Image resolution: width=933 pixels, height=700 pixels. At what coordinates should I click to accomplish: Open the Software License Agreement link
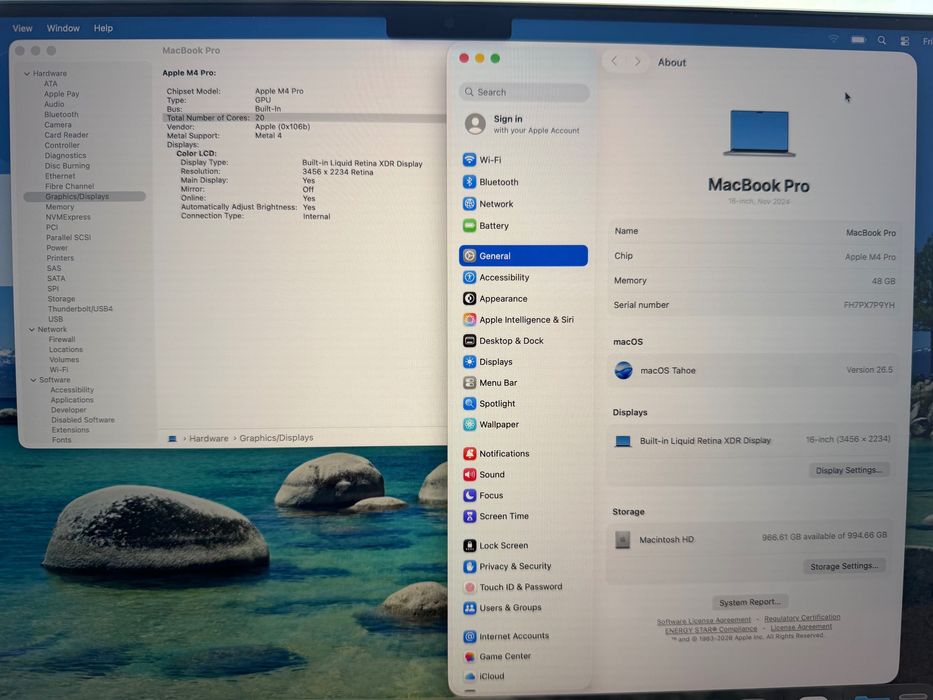pyautogui.click(x=703, y=621)
